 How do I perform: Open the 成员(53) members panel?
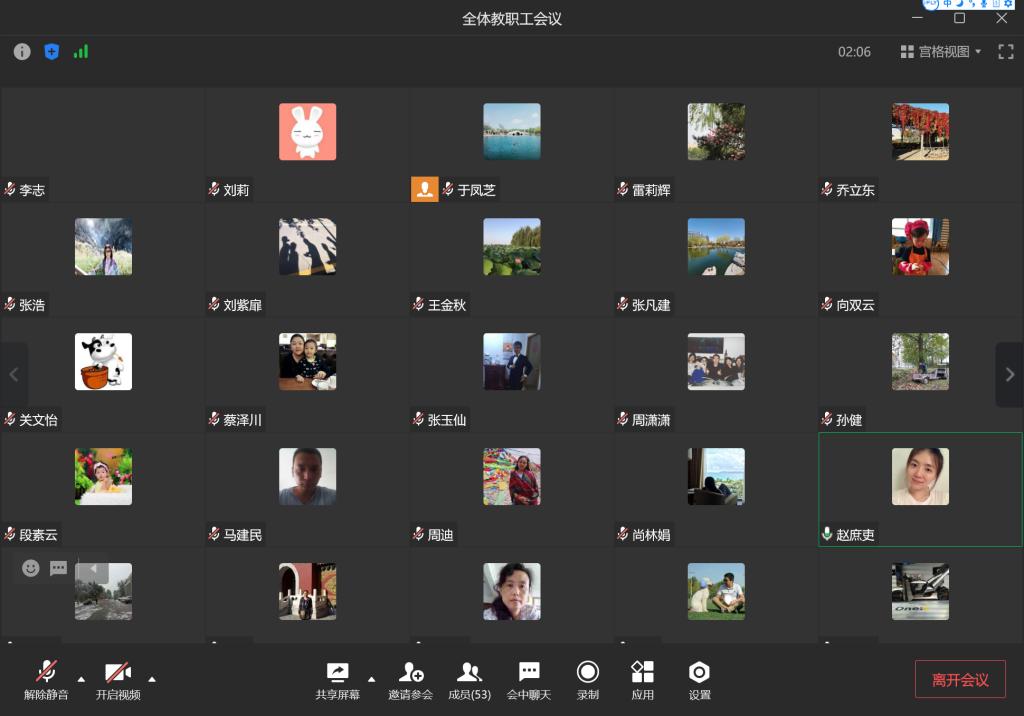(469, 679)
